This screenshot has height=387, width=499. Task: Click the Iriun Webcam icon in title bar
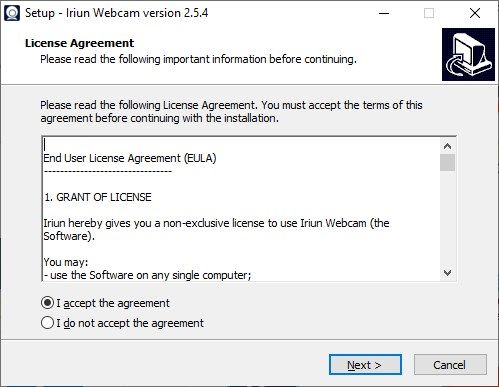[12, 13]
